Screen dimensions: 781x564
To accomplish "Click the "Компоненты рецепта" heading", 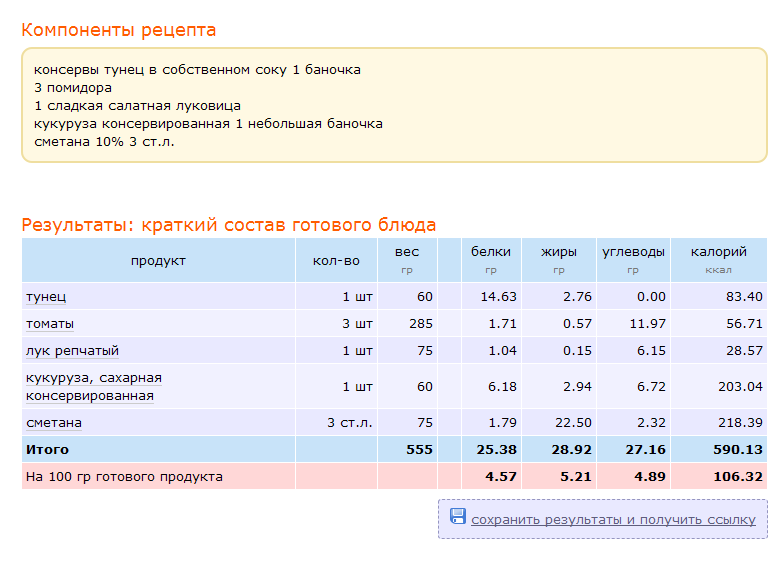I will (119, 30).
